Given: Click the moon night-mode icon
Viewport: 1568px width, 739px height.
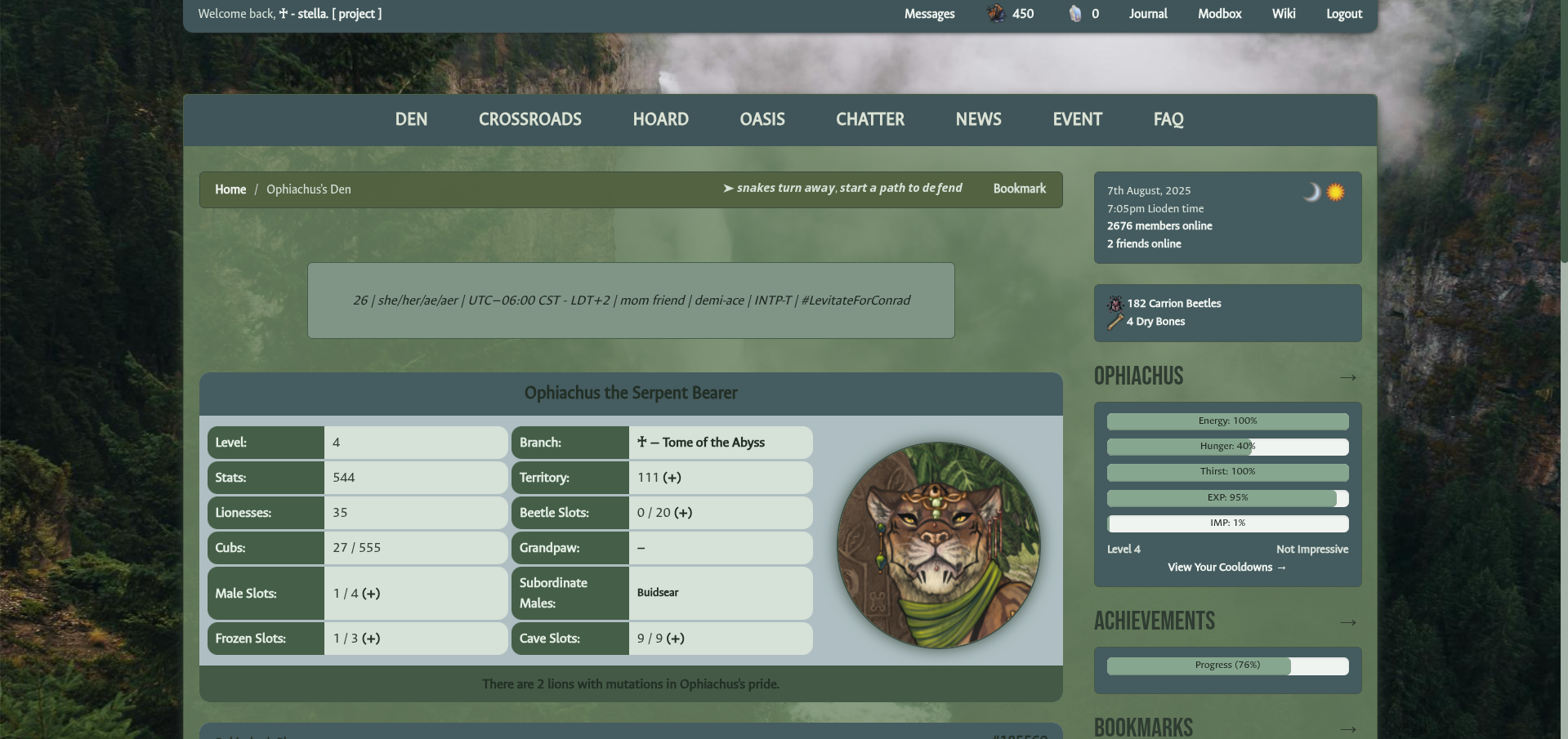Looking at the screenshot, I should tap(1311, 192).
